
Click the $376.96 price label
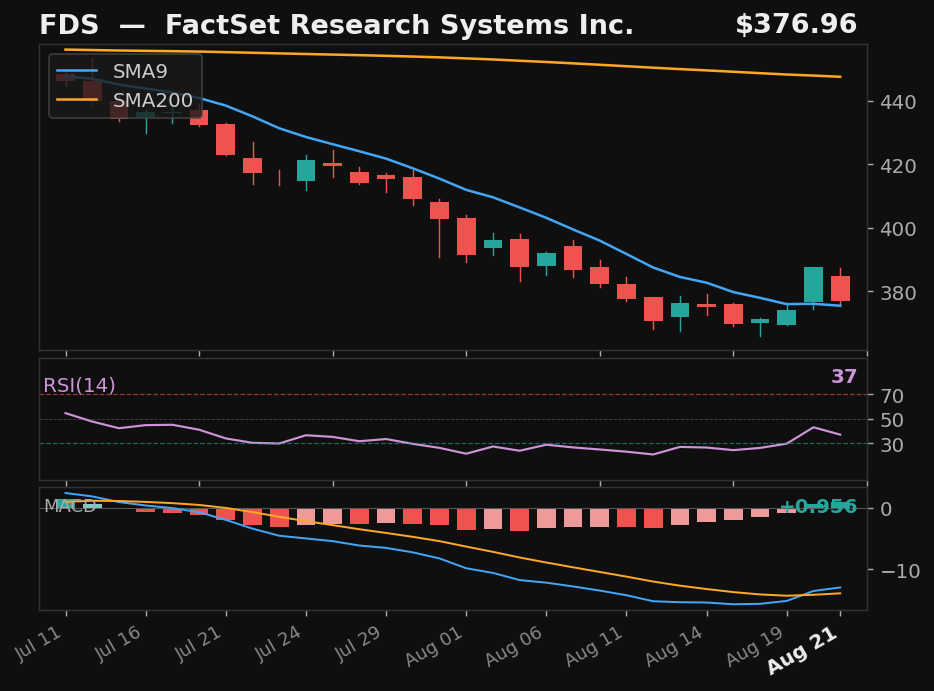click(x=796, y=24)
